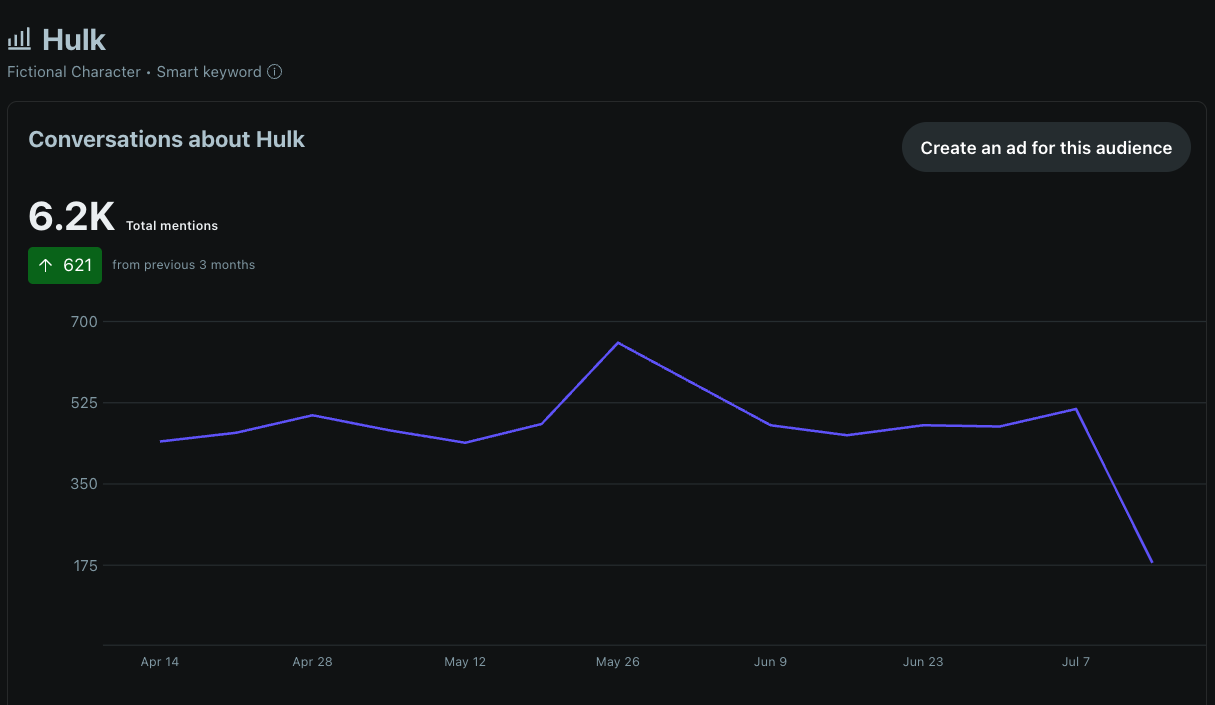Click the May 12 axis date
This screenshot has height=705, width=1215.
coord(465,662)
